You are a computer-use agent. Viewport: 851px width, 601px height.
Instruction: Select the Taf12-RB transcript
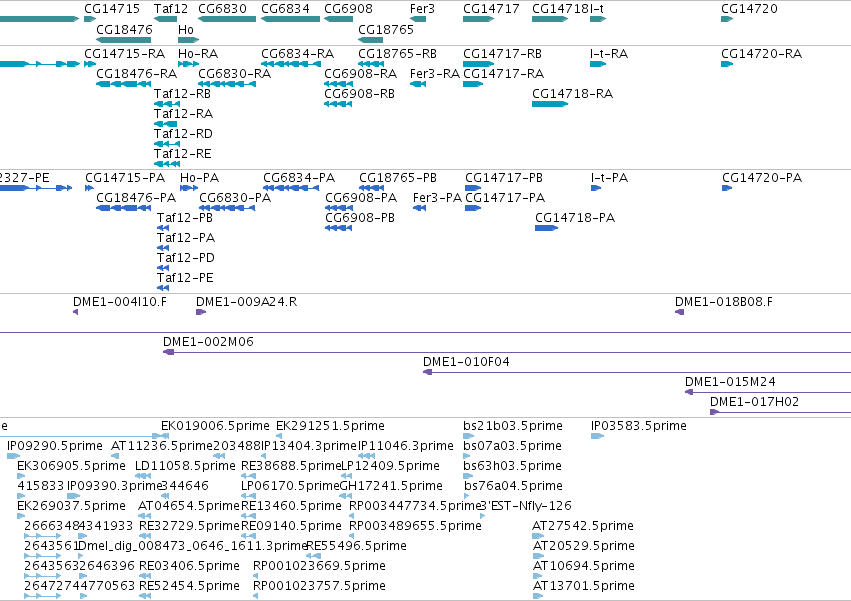(167, 104)
